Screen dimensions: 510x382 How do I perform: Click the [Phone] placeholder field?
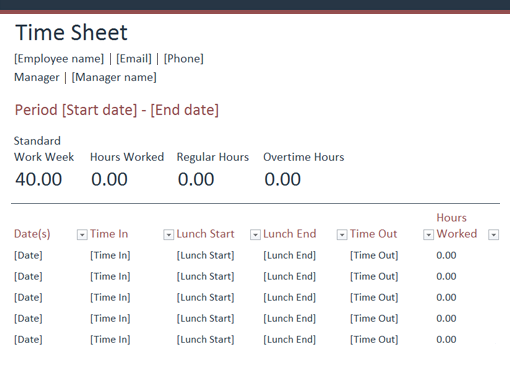pyautogui.click(x=183, y=59)
